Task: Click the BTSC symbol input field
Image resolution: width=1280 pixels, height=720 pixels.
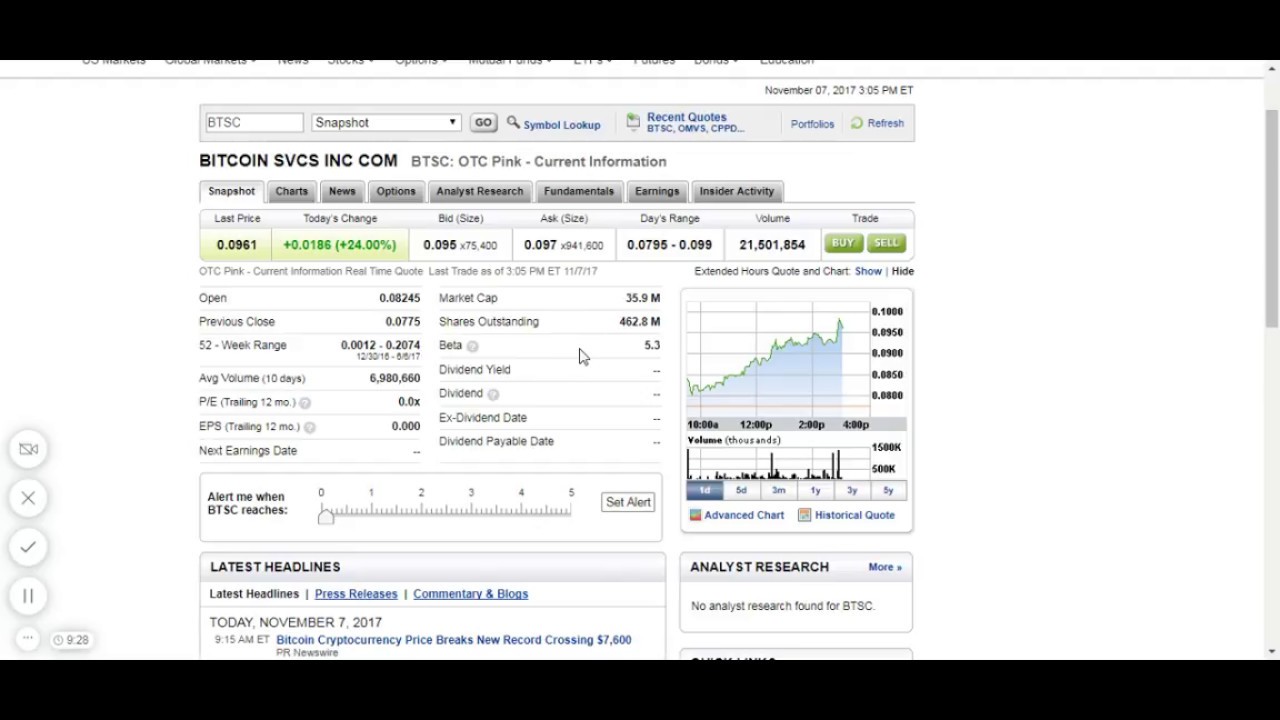Action: (254, 123)
